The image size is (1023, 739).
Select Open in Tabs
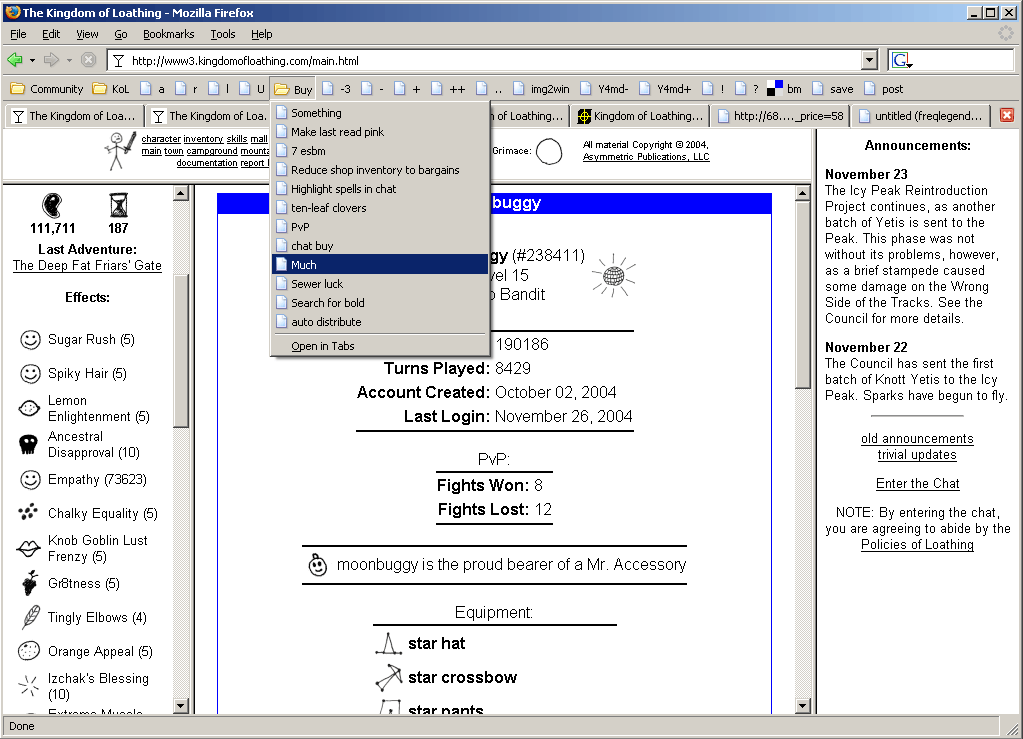[x=380, y=346]
